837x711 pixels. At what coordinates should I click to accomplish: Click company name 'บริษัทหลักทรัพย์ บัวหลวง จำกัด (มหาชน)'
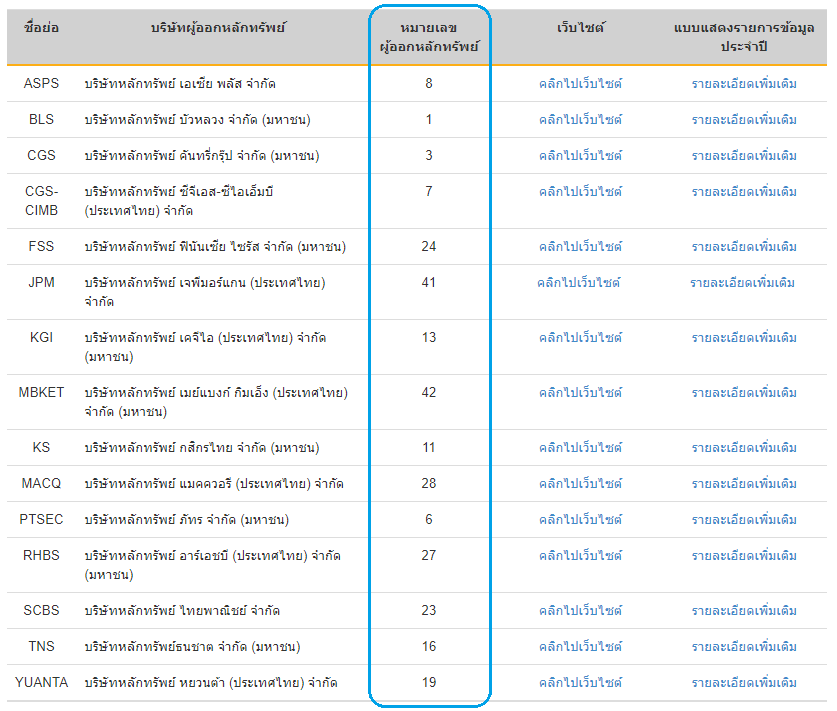(197, 120)
